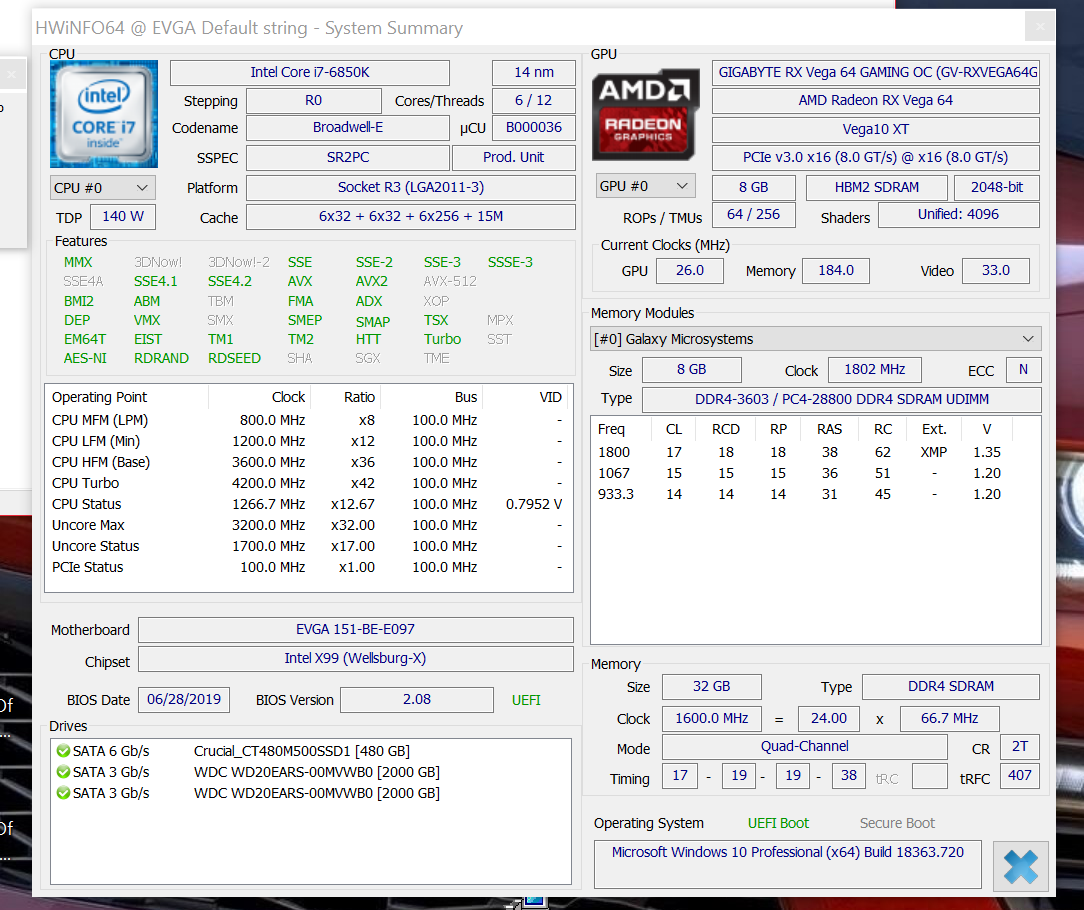Viewport: 1084px width, 910px height.
Task: Select the CPU Turbo operating point row
Action: point(308,483)
